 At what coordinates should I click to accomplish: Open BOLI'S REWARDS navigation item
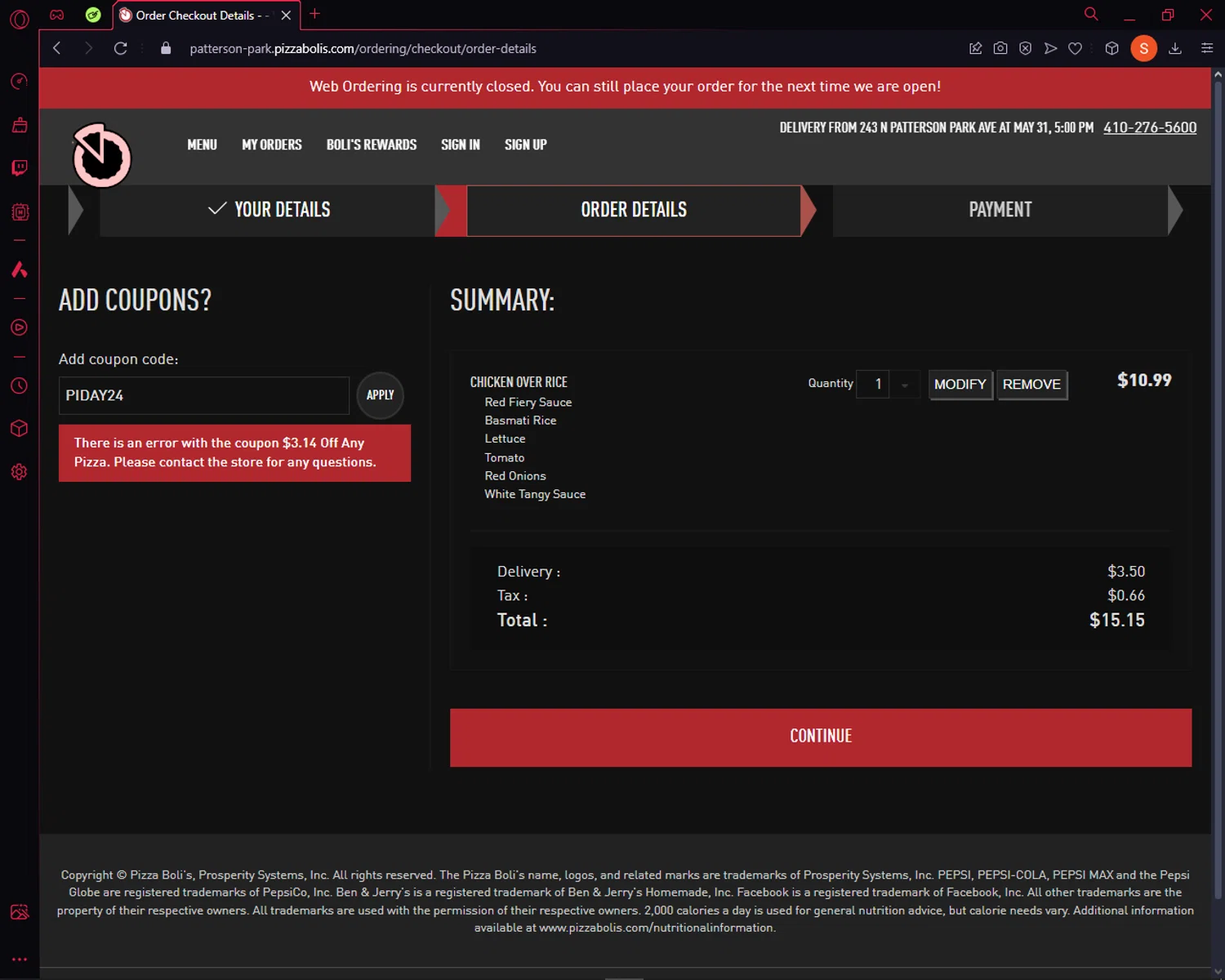pos(372,145)
